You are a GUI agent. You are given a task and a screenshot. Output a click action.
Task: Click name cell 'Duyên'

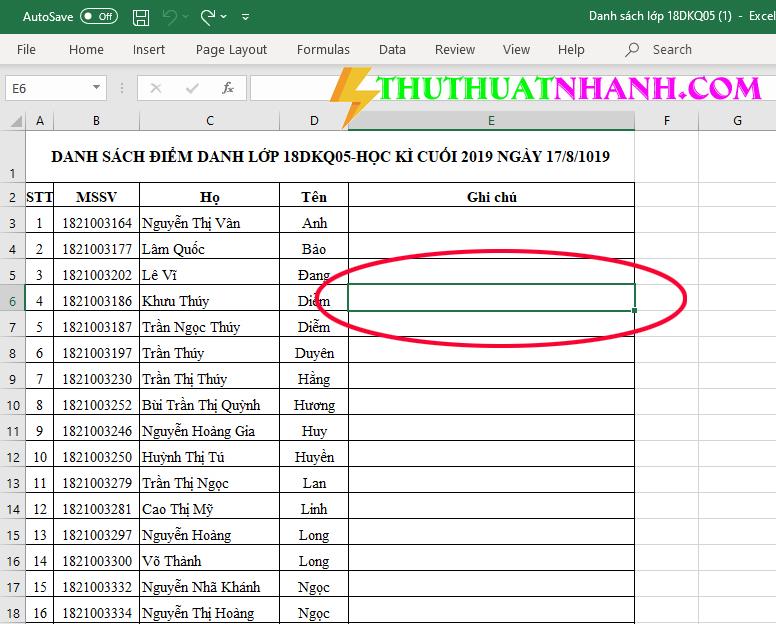click(314, 350)
